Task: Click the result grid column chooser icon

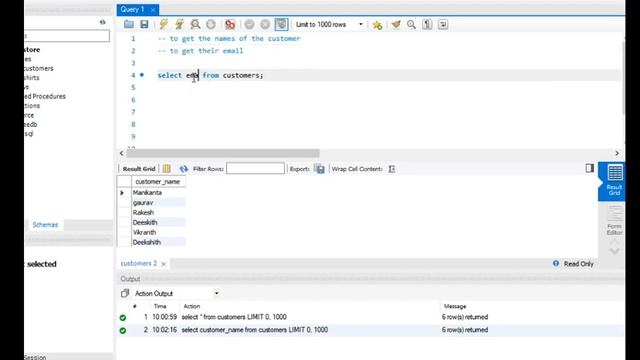Action: click(x=167, y=169)
